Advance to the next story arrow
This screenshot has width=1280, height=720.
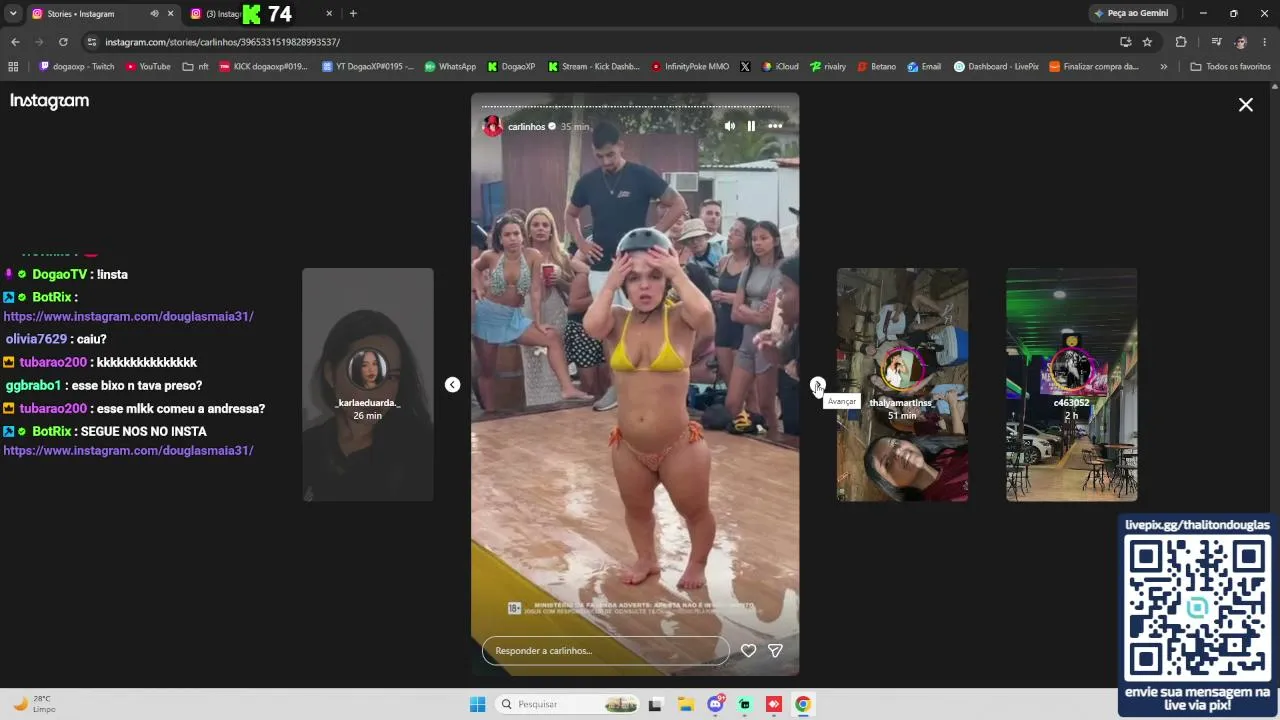[x=817, y=385]
